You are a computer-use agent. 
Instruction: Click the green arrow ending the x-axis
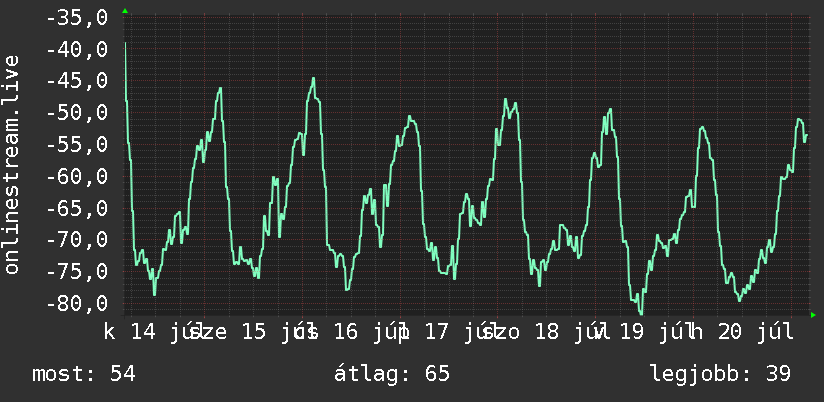813,315
